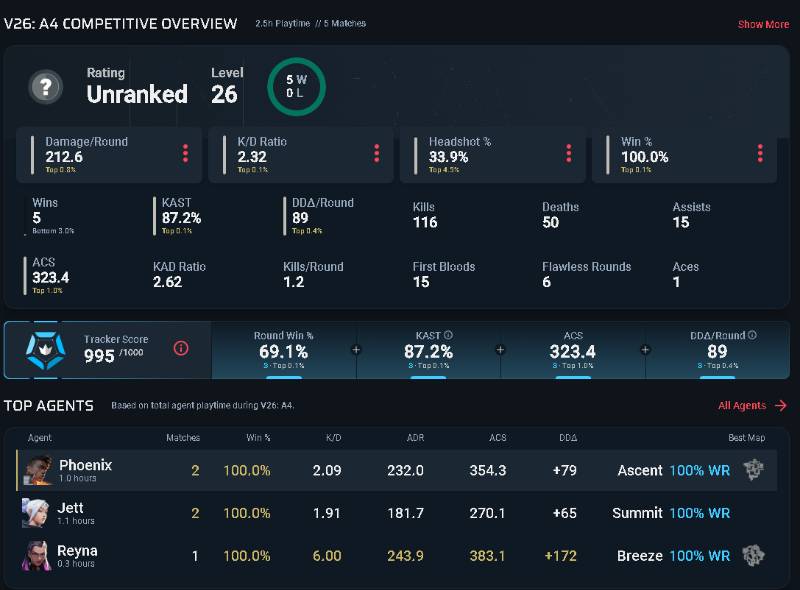
Task: Select the Jett agent name
Action: (x=70, y=508)
